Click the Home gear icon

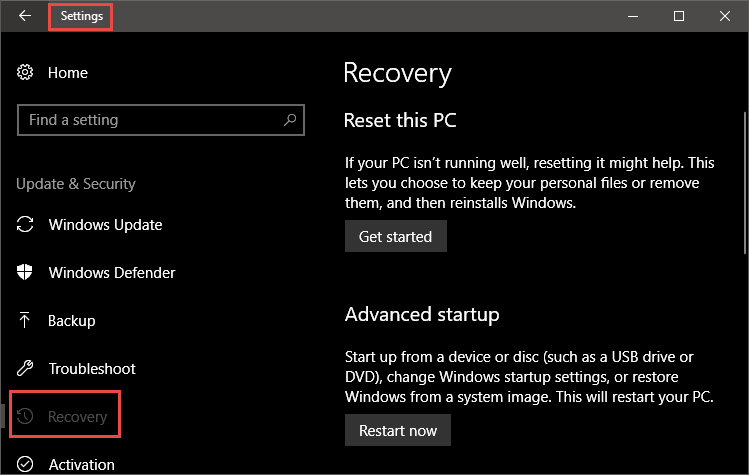pyautogui.click(x=25, y=72)
